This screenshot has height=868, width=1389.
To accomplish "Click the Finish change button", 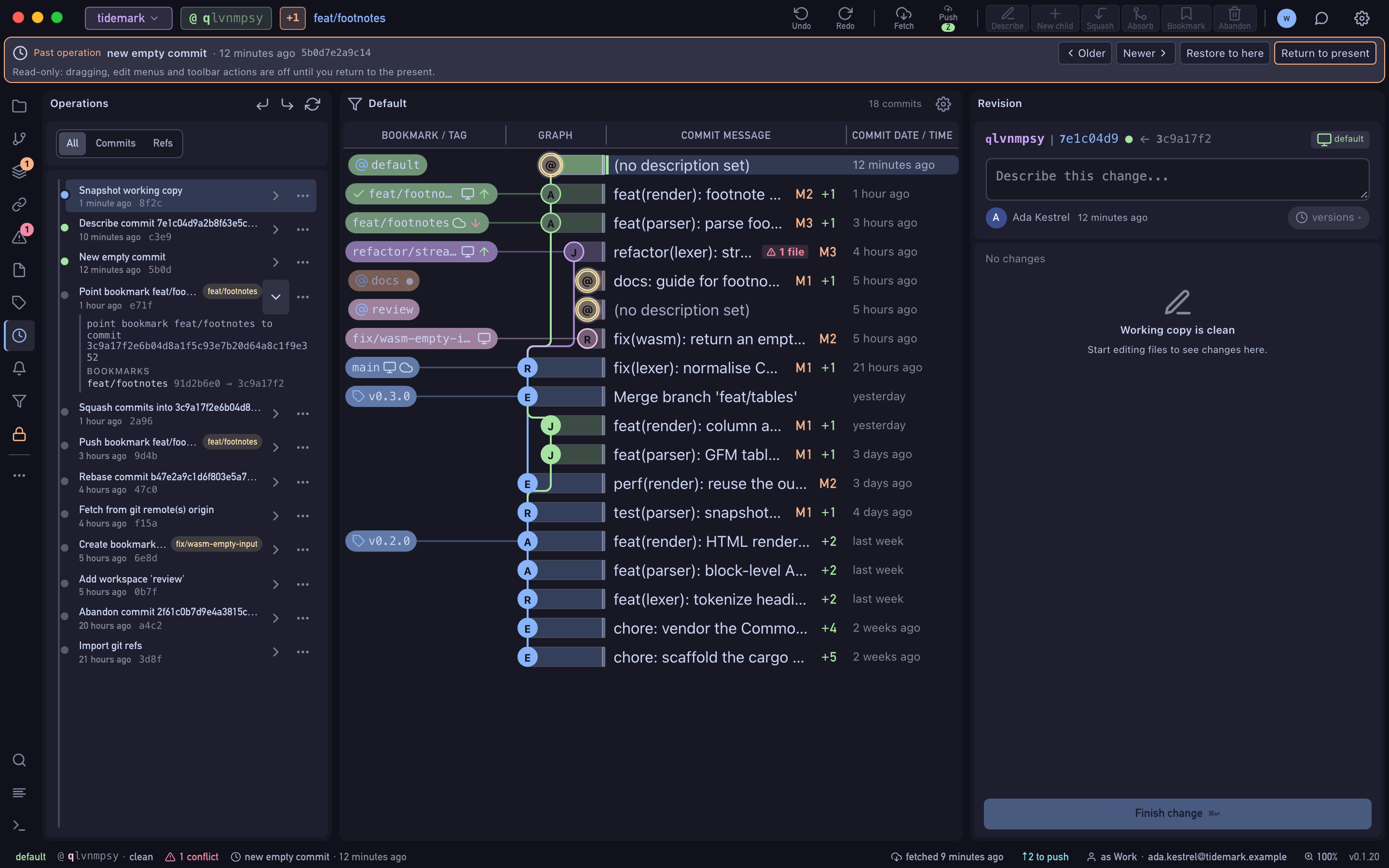I will click(1177, 814).
